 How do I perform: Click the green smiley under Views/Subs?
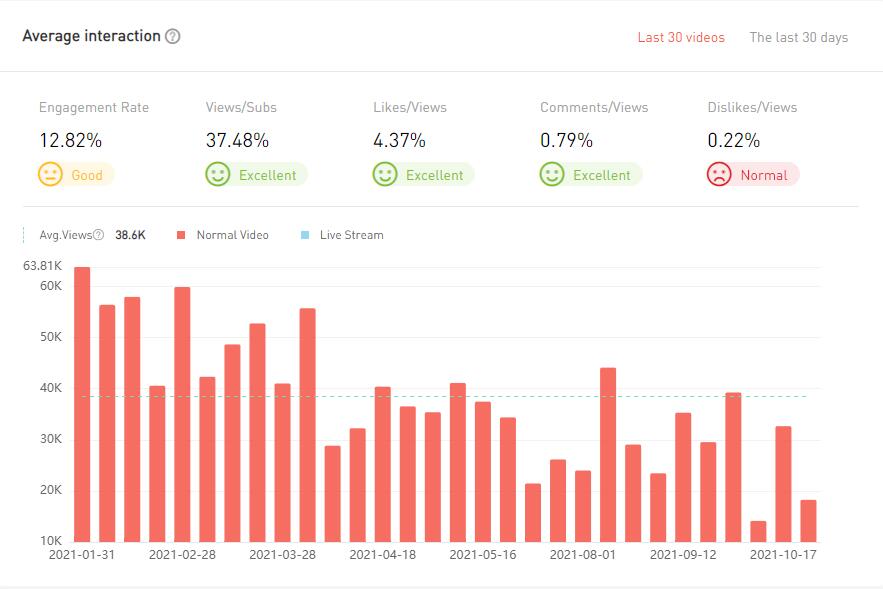click(217, 175)
